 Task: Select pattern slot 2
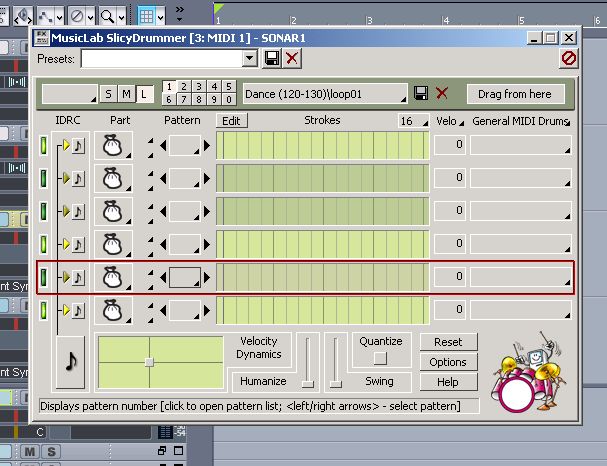coord(184,87)
